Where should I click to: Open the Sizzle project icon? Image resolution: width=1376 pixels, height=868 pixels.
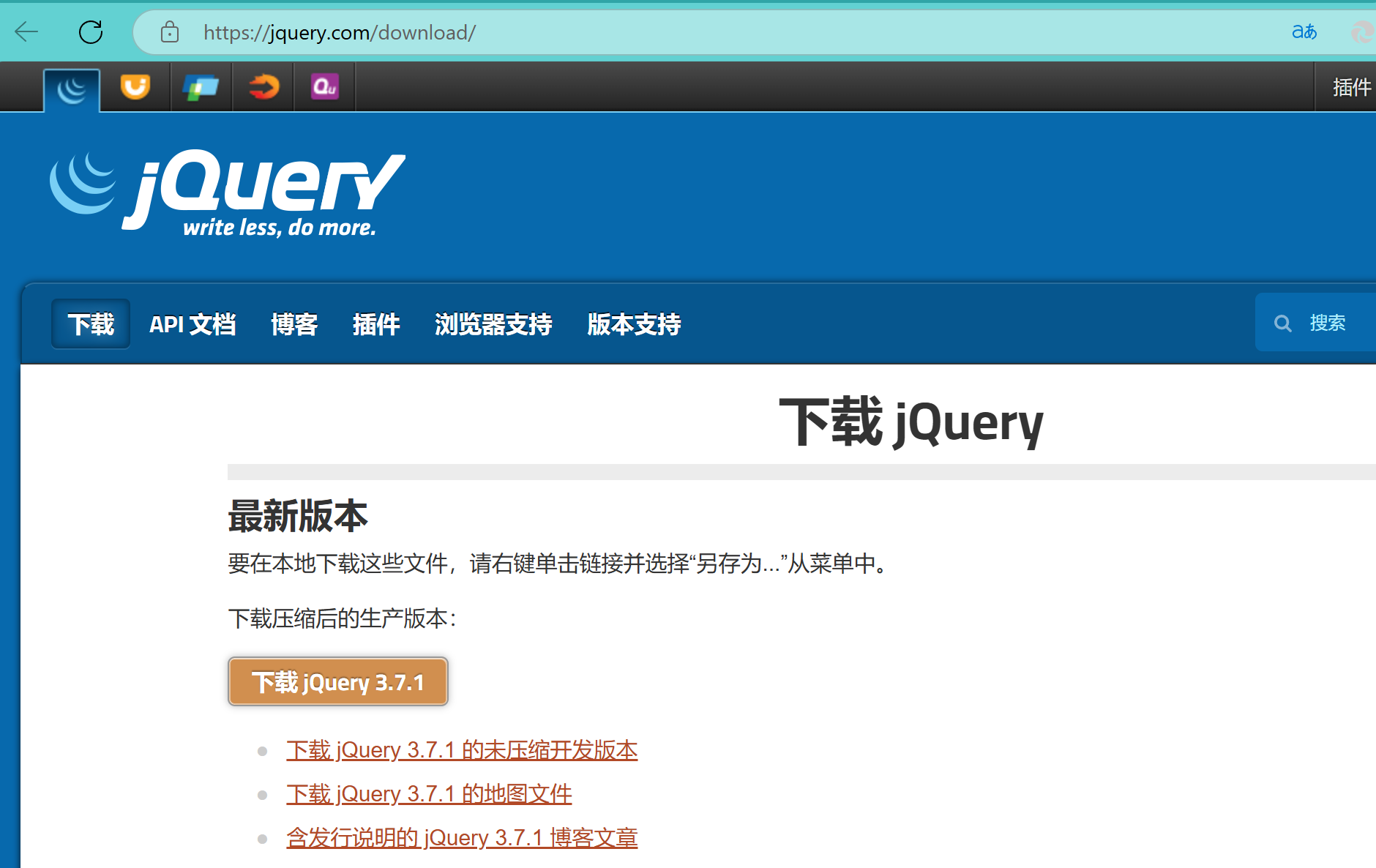(262, 86)
